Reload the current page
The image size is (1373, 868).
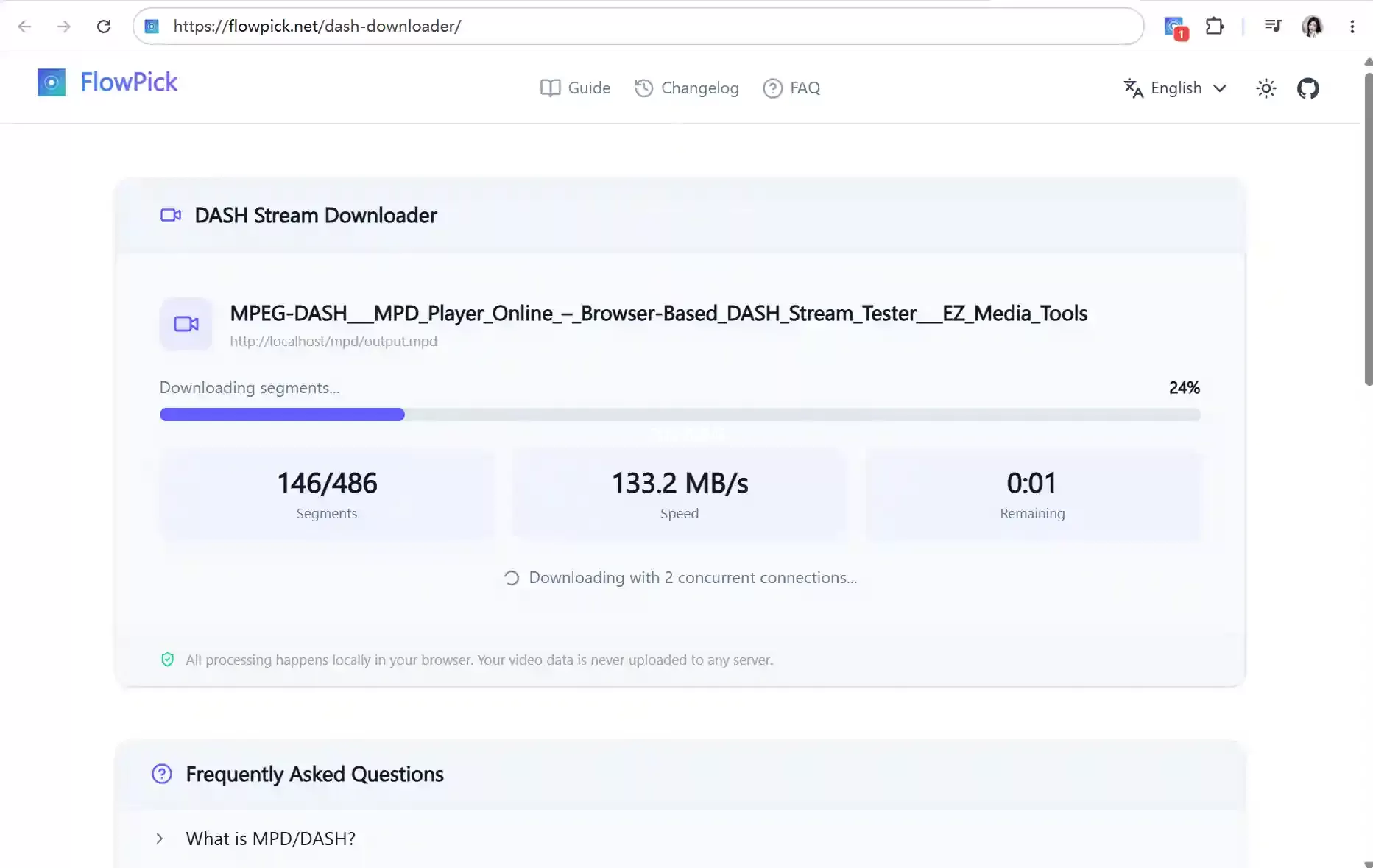click(104, 27)
